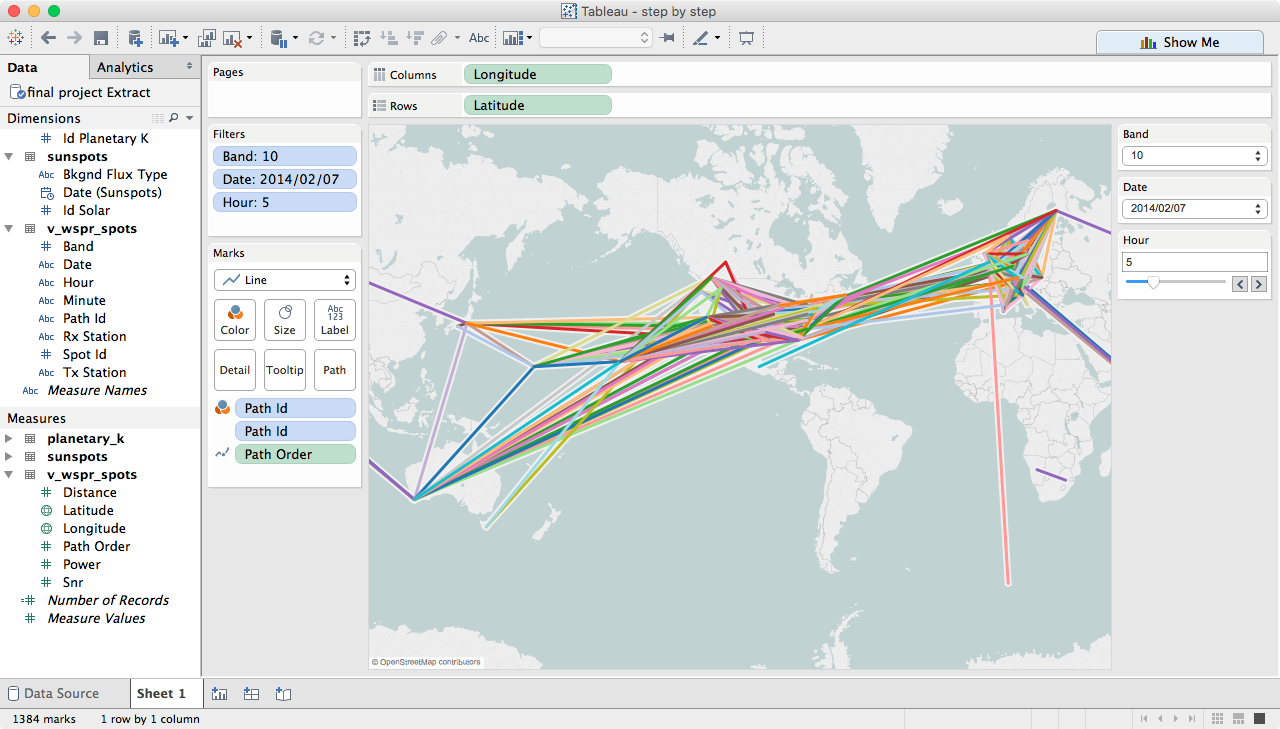Viewport: 1280px width, 729px height.
Task: Click the Path marks card button
Action: tap(335, 370)
